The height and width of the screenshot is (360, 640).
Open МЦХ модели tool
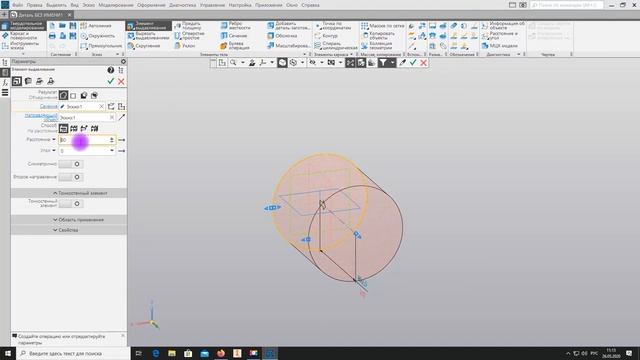(499, 46)
